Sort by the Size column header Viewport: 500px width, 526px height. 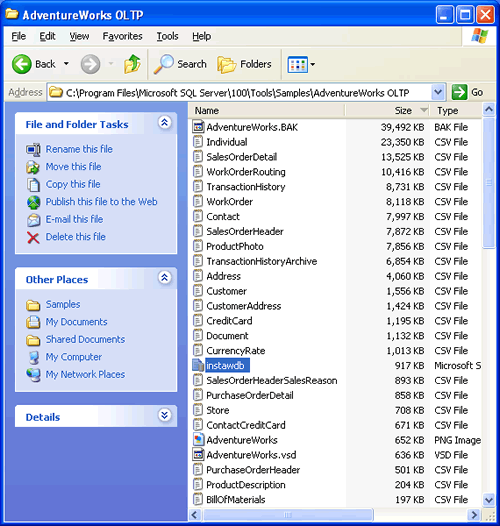point(387,110)
